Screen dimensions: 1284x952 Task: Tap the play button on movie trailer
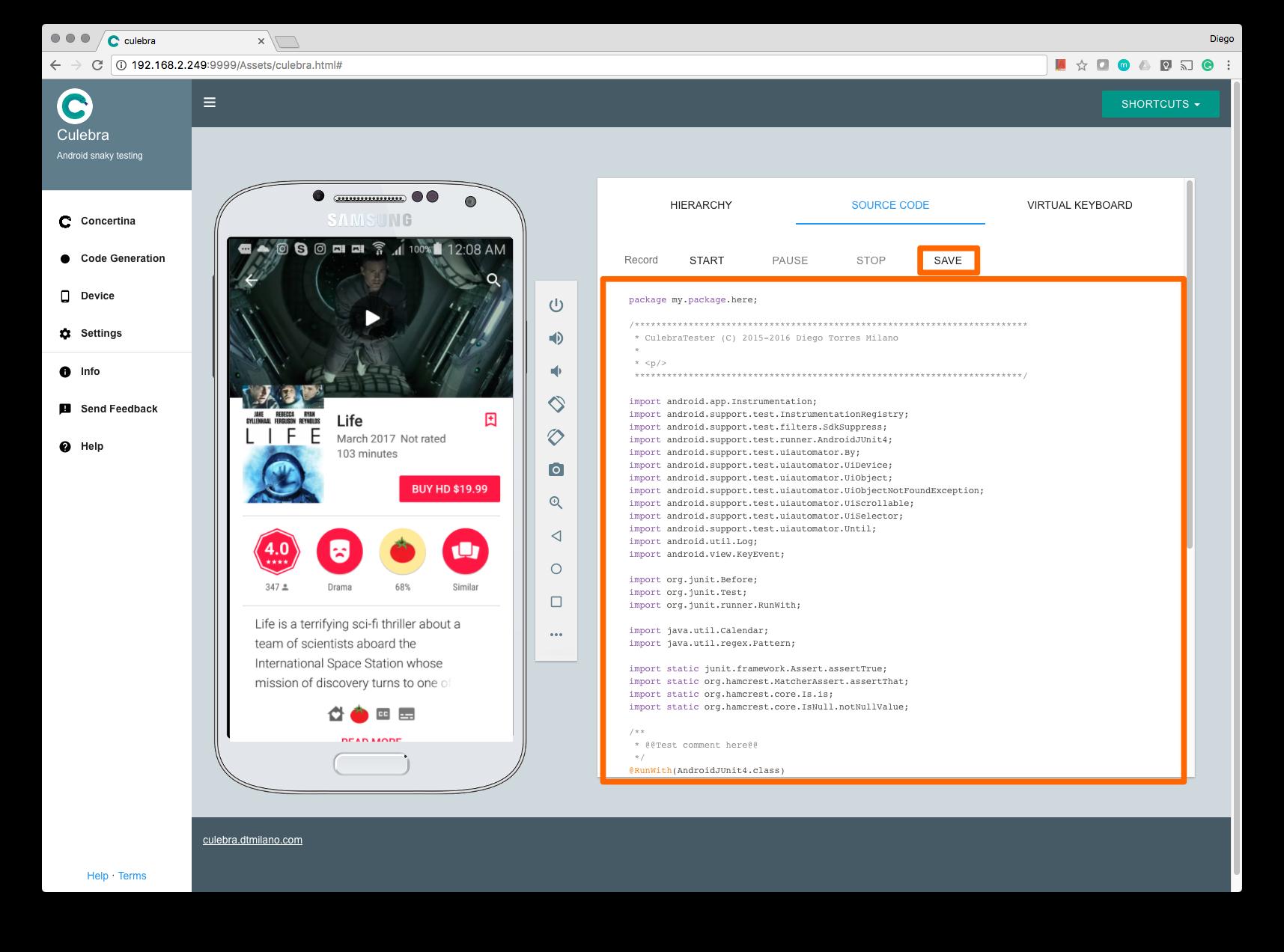[371, 317]
